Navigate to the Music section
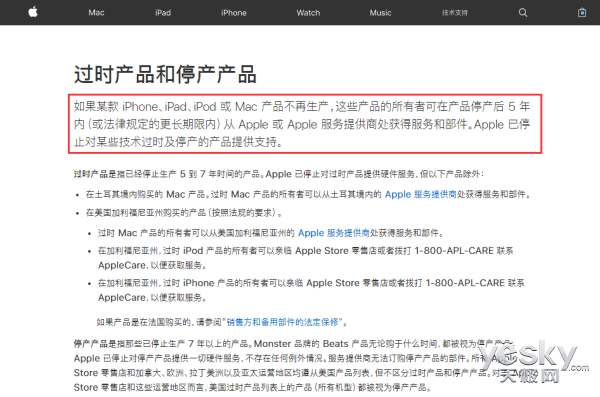Image resolution: width=600 pixels, height=397 pixels. [x=380, y=13]
